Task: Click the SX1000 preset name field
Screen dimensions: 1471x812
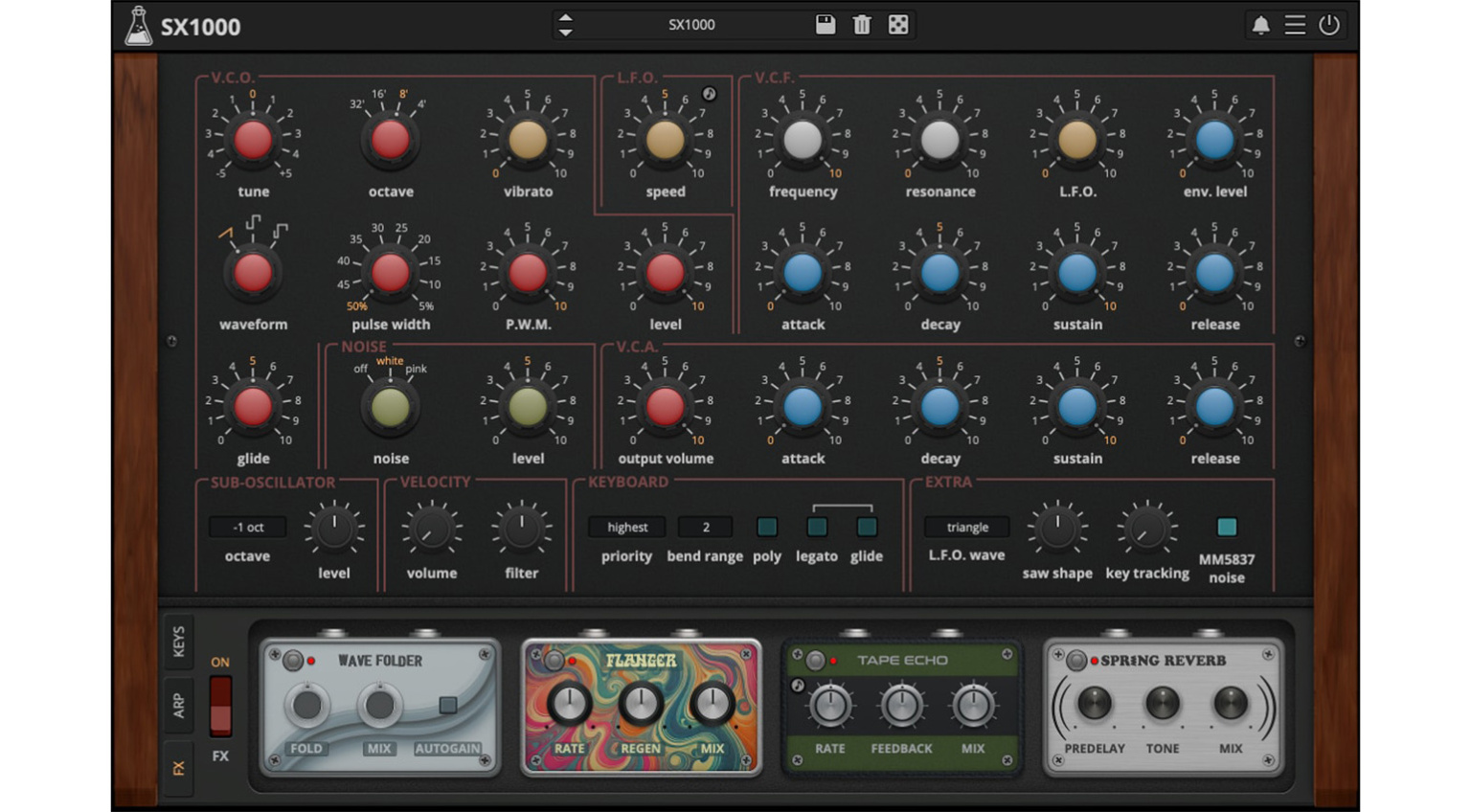Action: [x=692, y=25]
